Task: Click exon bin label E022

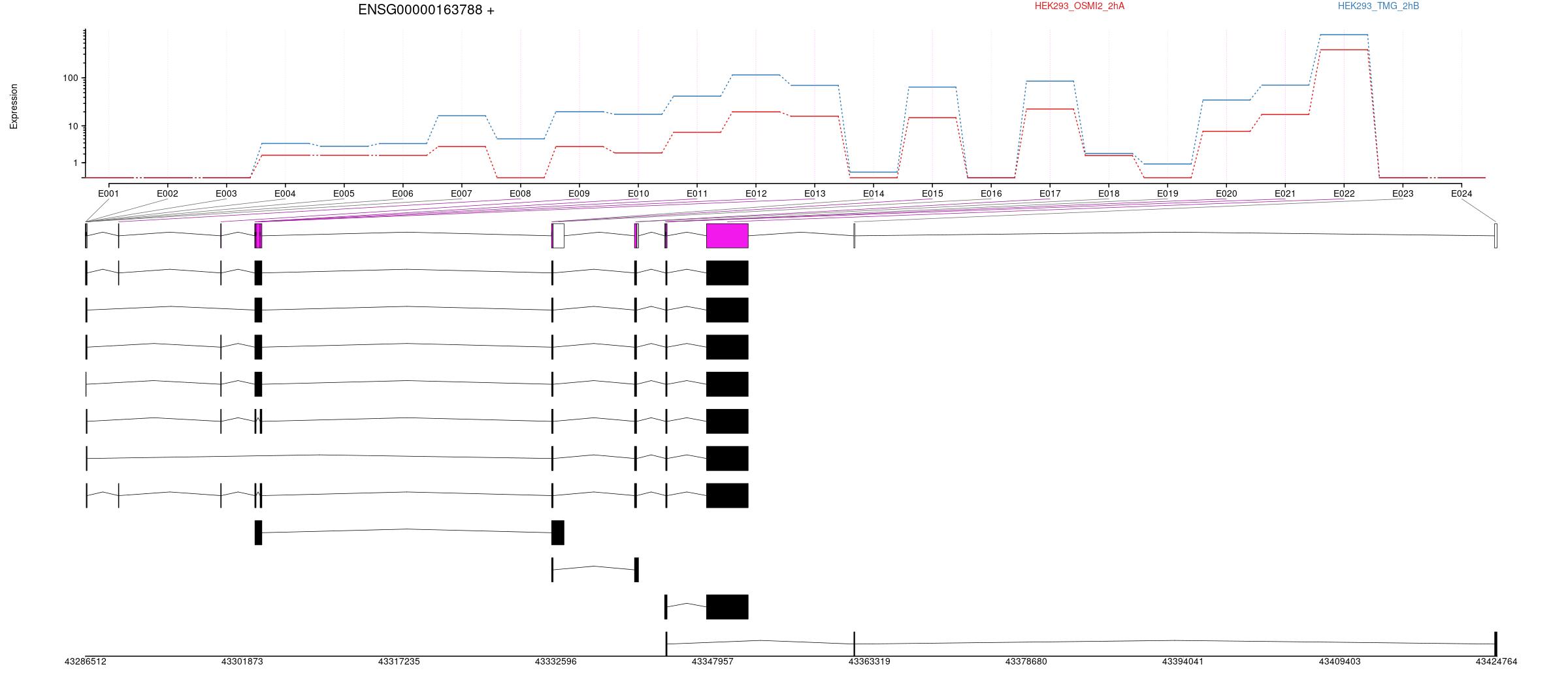Action: click(1344, 193)
